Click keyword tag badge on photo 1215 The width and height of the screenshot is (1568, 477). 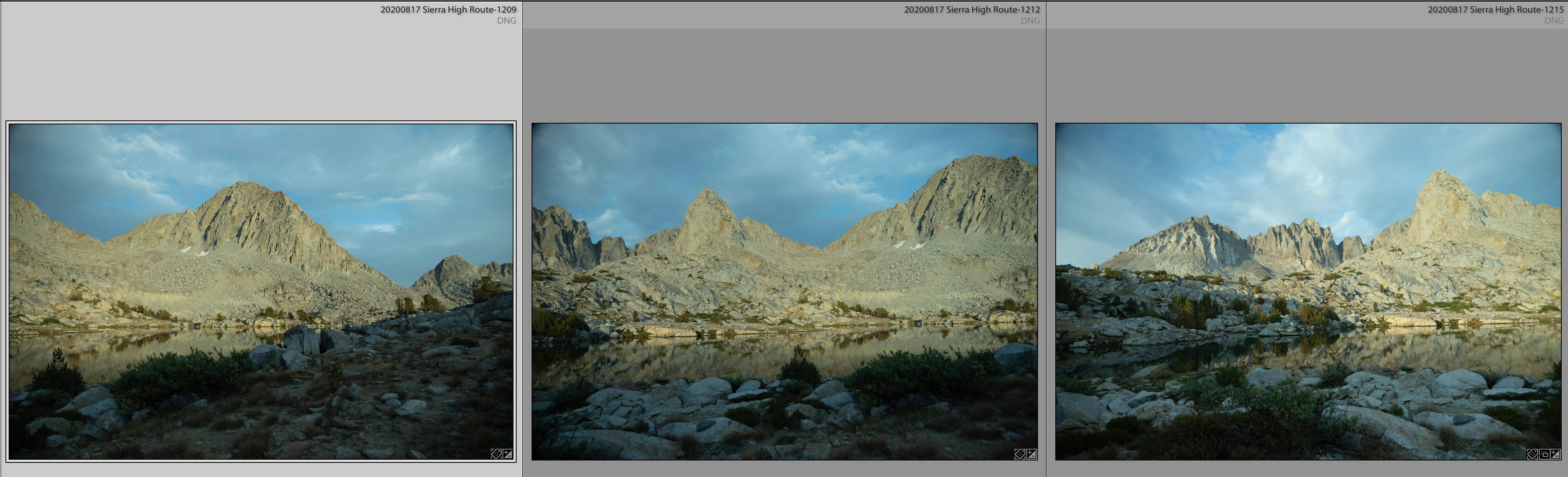[x=1533, y=454]
